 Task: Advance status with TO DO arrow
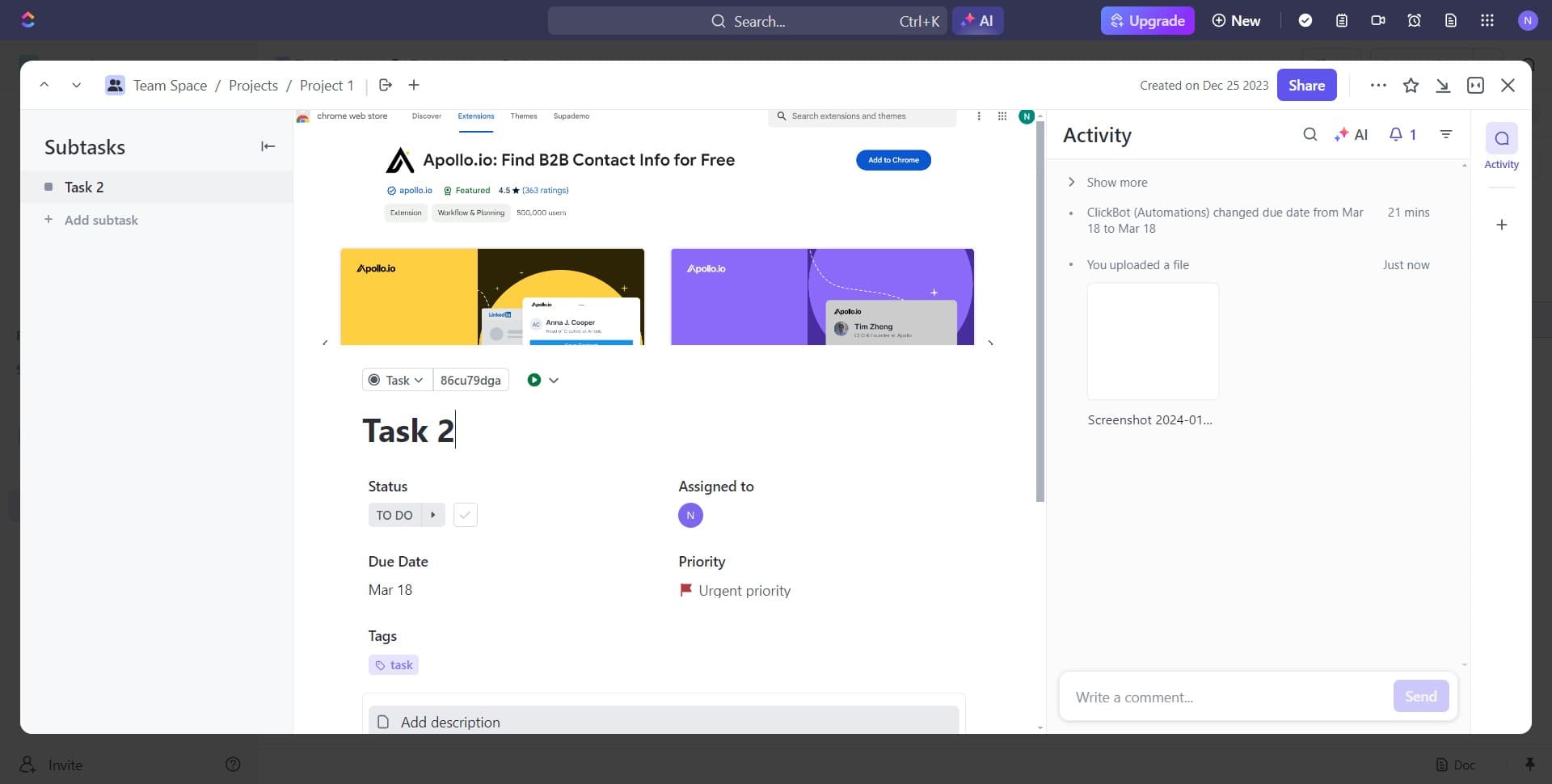(433, 515)
